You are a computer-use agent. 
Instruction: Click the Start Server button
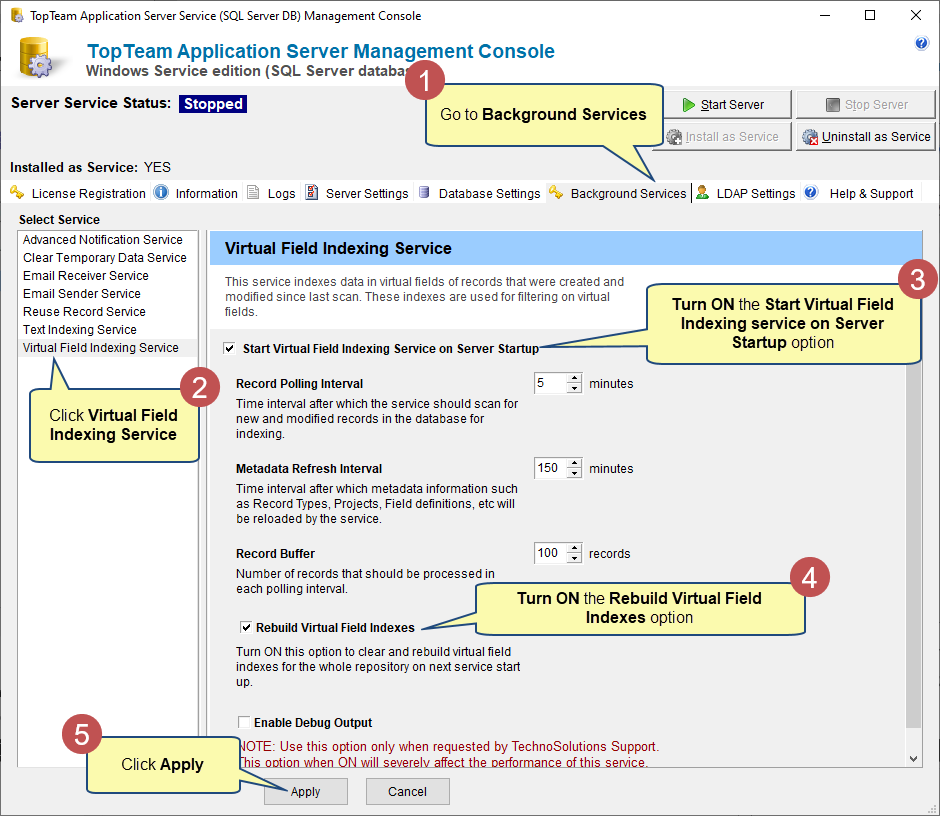point(727,105)
